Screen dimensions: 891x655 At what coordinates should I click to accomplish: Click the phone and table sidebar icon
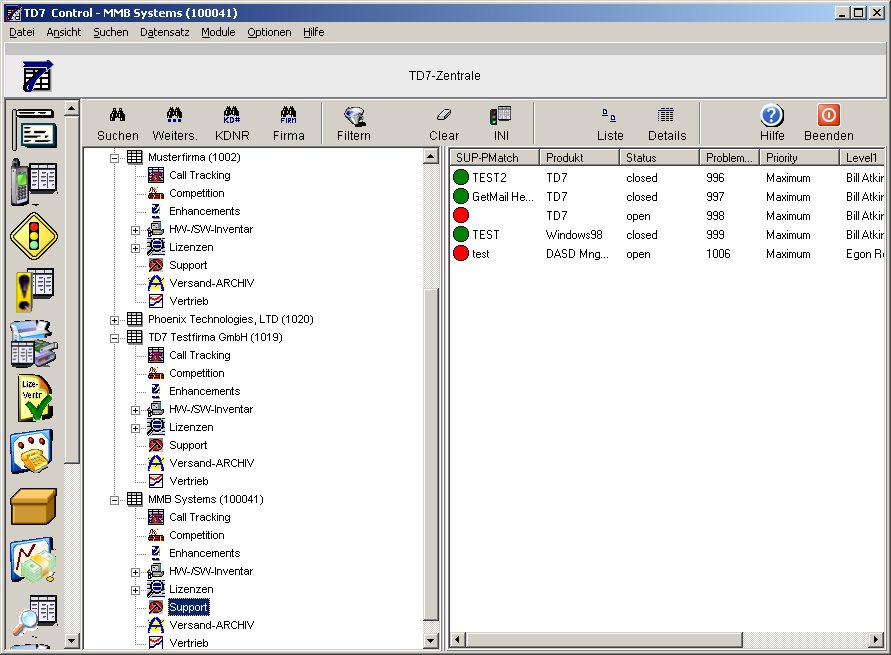[33, 182]
